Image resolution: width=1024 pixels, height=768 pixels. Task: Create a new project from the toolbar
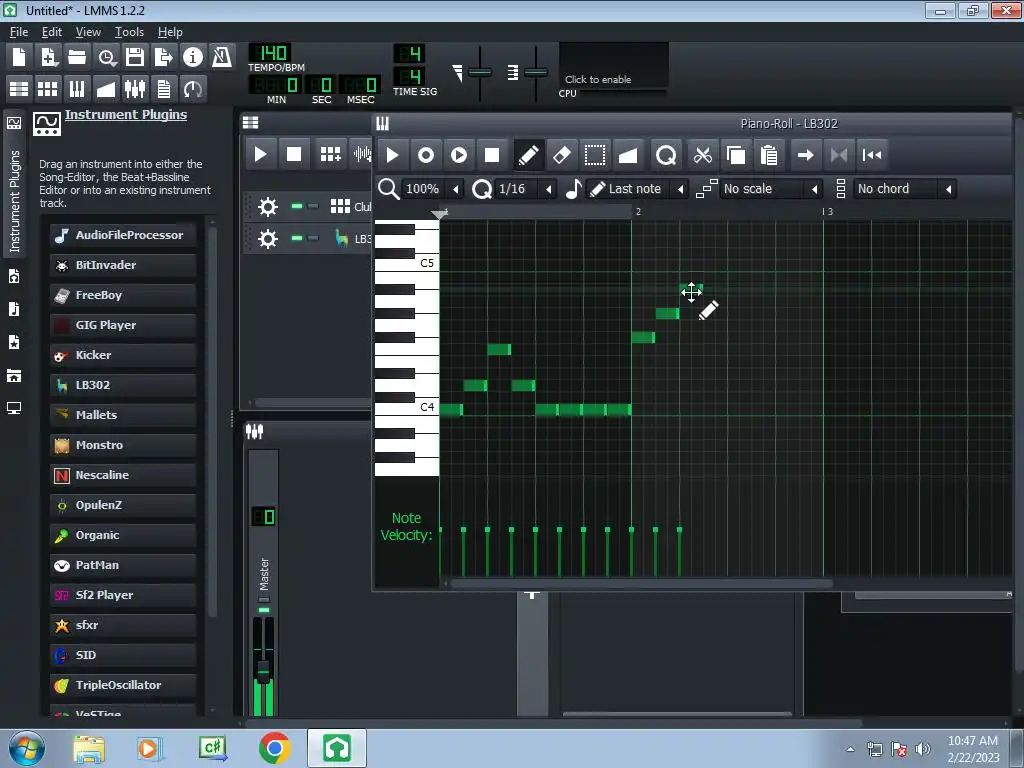click(19, 57)
